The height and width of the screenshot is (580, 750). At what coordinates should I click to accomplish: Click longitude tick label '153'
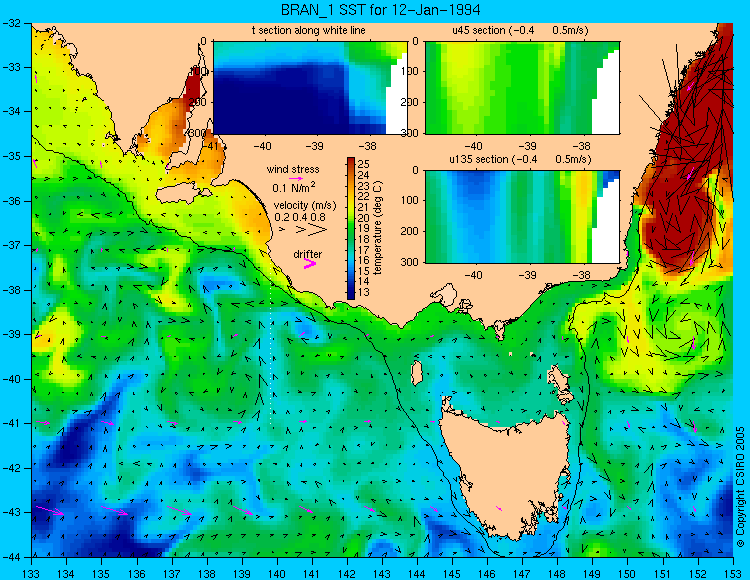click(733, 573)
